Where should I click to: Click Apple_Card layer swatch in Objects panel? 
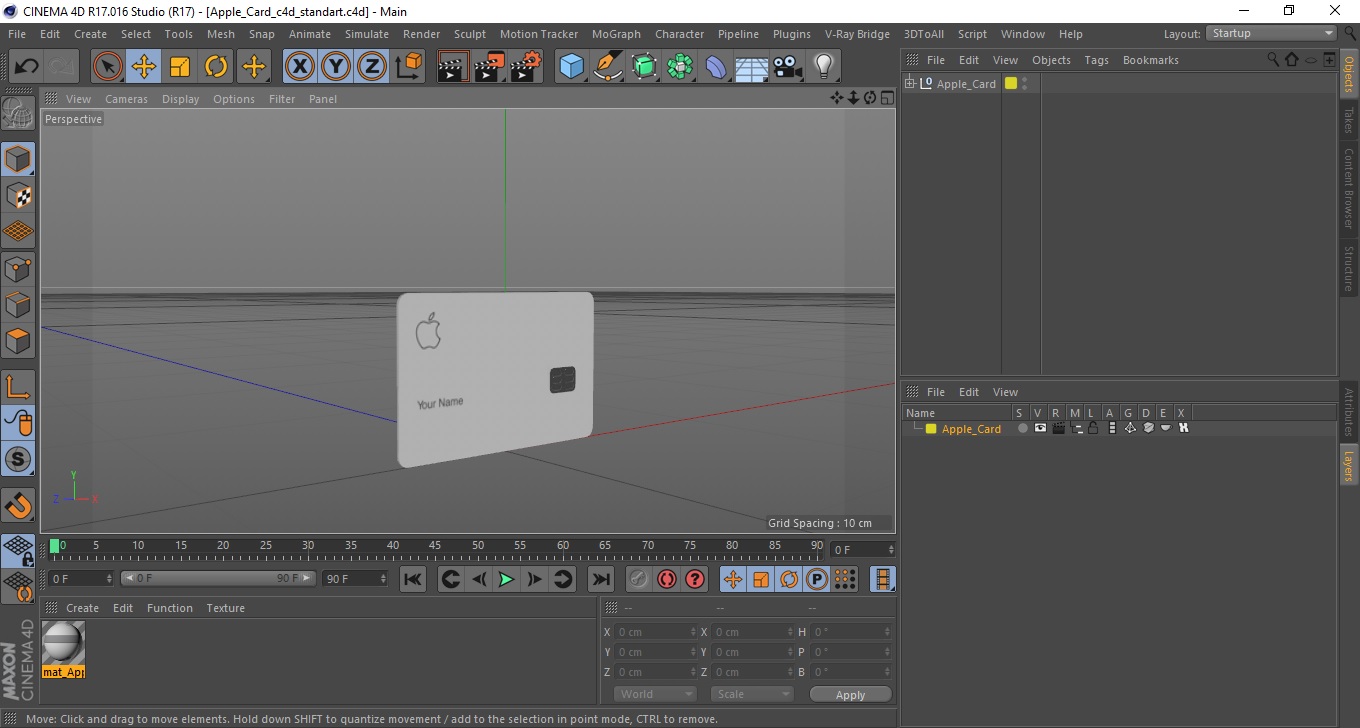click(x=1011, y=83)
